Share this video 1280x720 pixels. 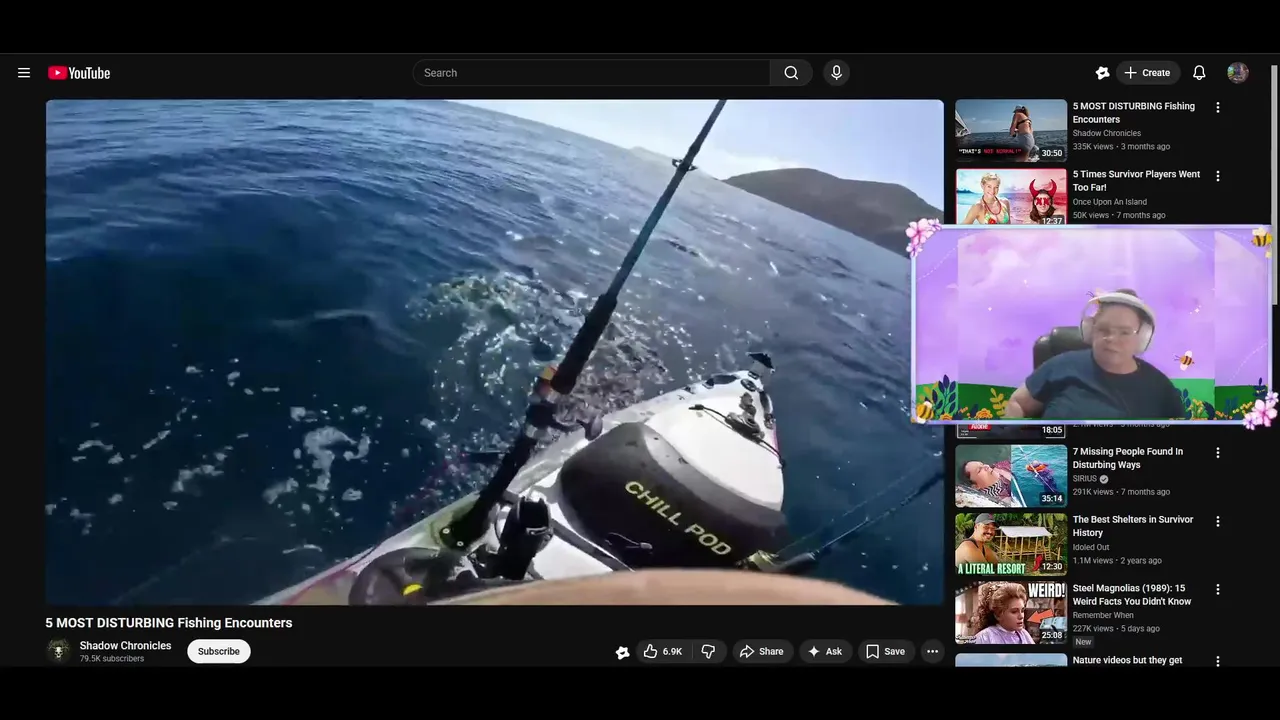coord(761,652)
